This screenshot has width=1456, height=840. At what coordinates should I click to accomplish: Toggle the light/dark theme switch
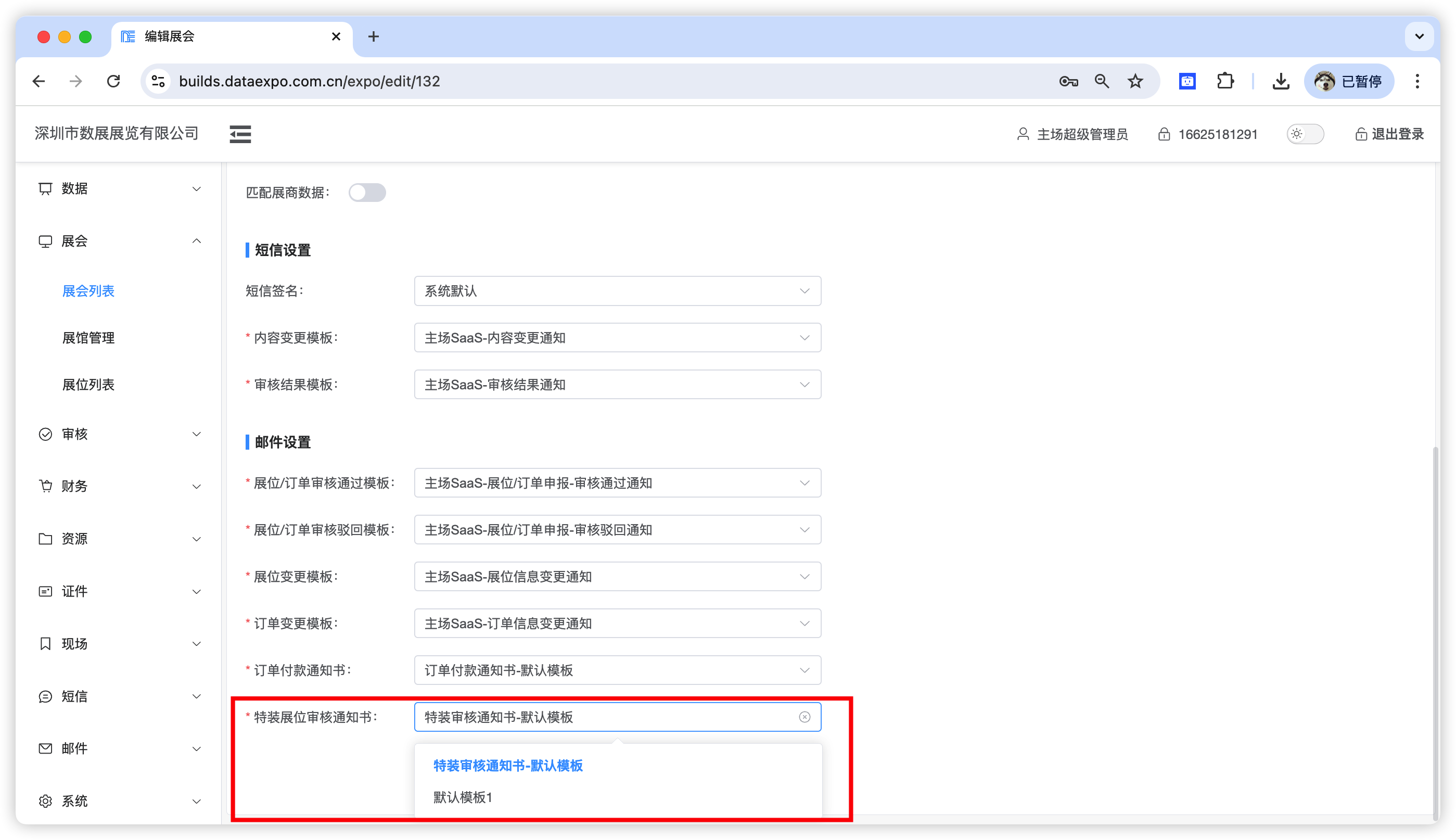1305,134
